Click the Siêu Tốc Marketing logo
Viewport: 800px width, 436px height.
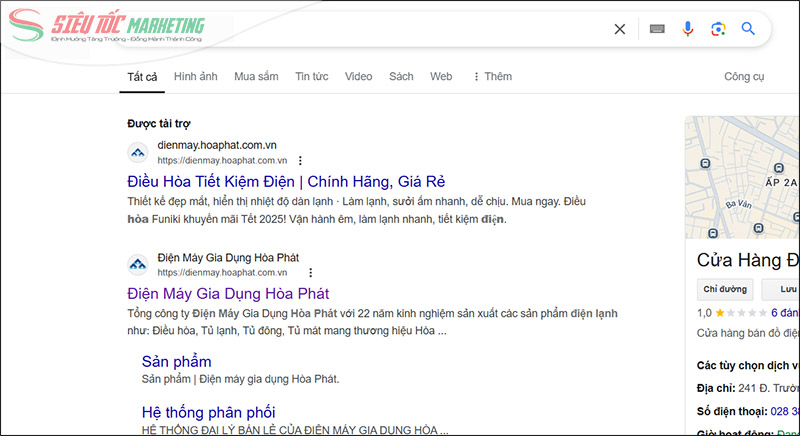click(106, 25)
